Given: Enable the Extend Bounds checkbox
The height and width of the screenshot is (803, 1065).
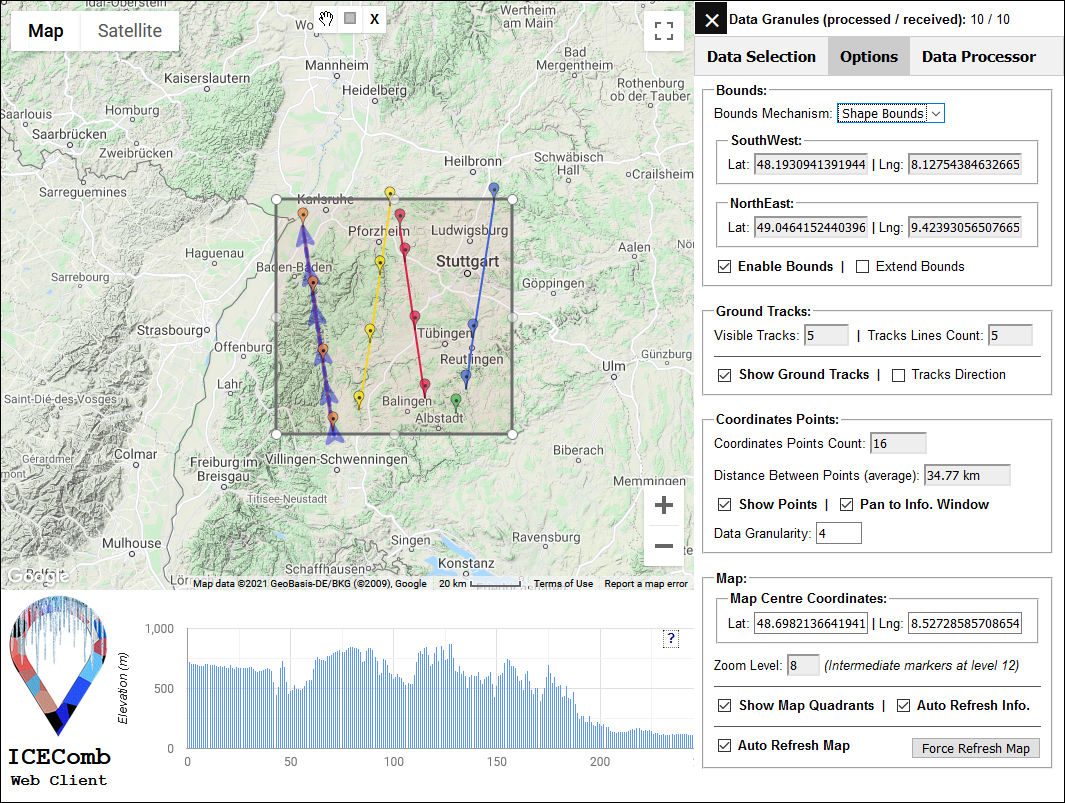Looking at the screenshot, I should pos(862,267).
